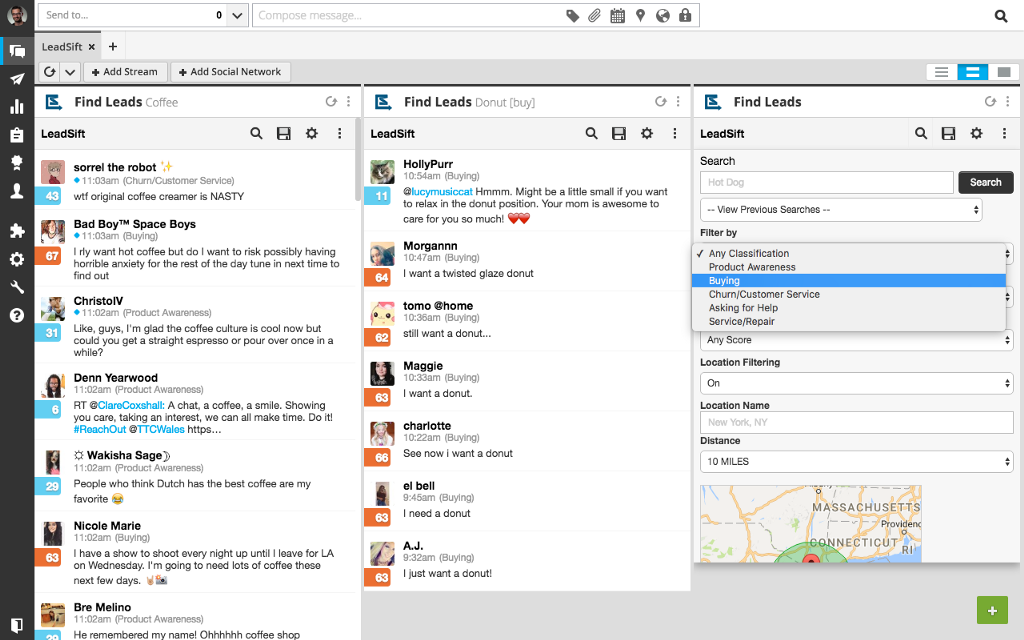Image resolution: width=1024 pixels, height=640 pixels.
Task: Open Assignments clipboard icon in sidebar
Action: point(17,135)
